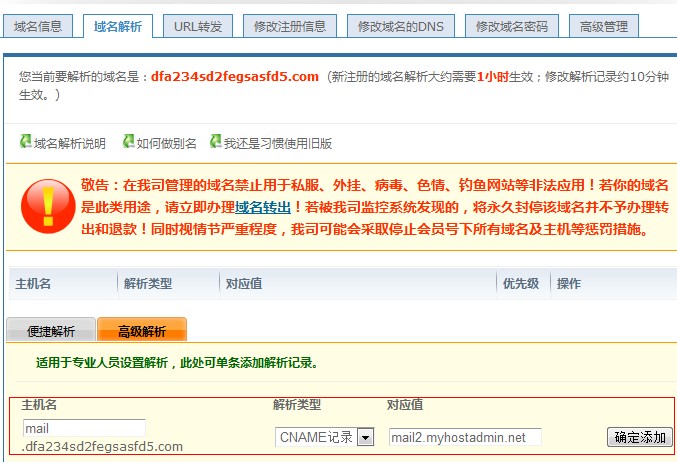
Task: Open the 域名转出 link in warning
Action: pos(262,207)
